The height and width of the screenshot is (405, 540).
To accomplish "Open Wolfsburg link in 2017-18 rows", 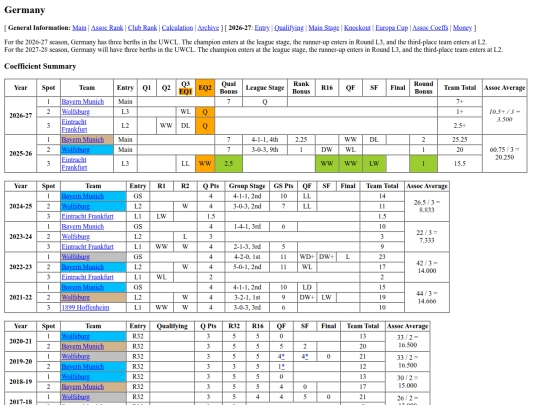I will 75,397.
